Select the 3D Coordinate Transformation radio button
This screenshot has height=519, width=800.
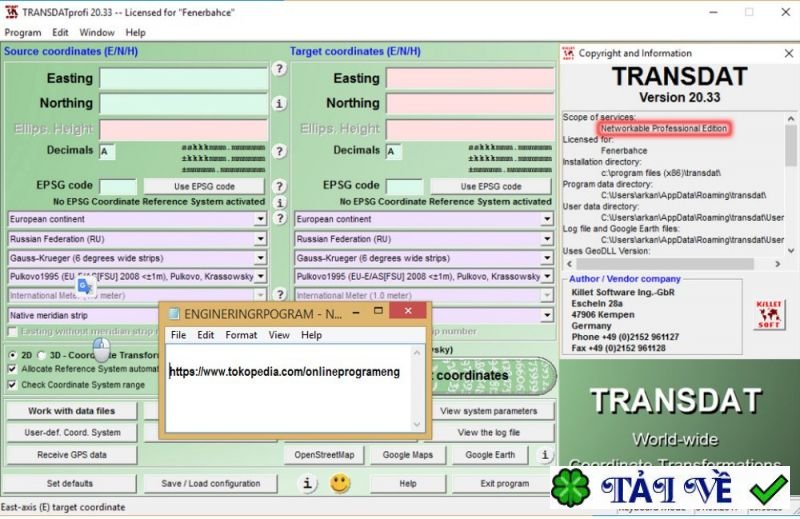42,355
